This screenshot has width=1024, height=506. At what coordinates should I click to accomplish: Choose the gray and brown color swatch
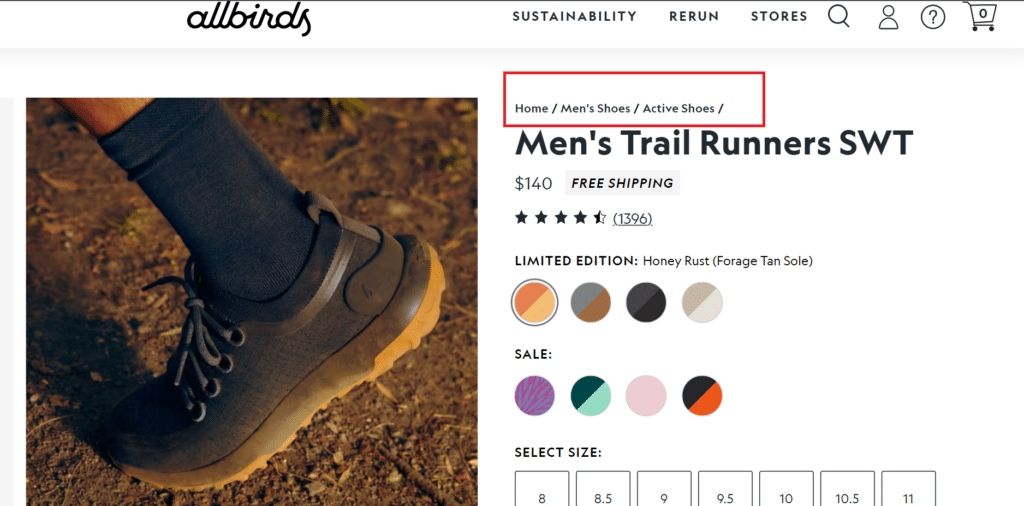point(590,302)
